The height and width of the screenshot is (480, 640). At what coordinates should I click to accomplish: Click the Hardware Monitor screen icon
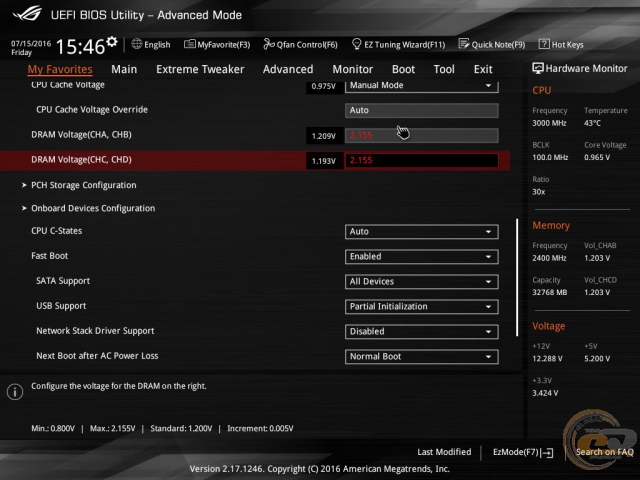click(x=538, y=68)
